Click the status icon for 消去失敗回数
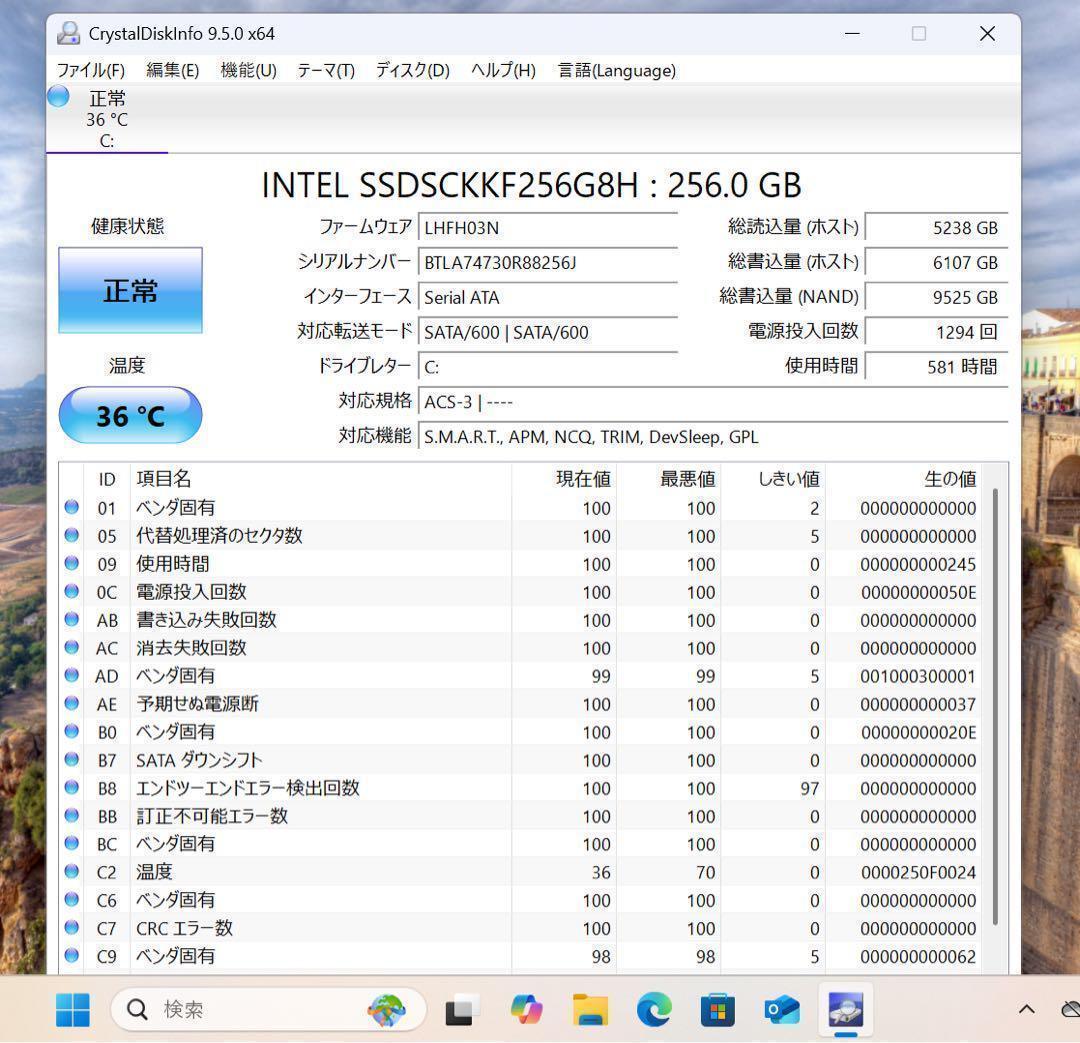 click(x=72, y=648)
